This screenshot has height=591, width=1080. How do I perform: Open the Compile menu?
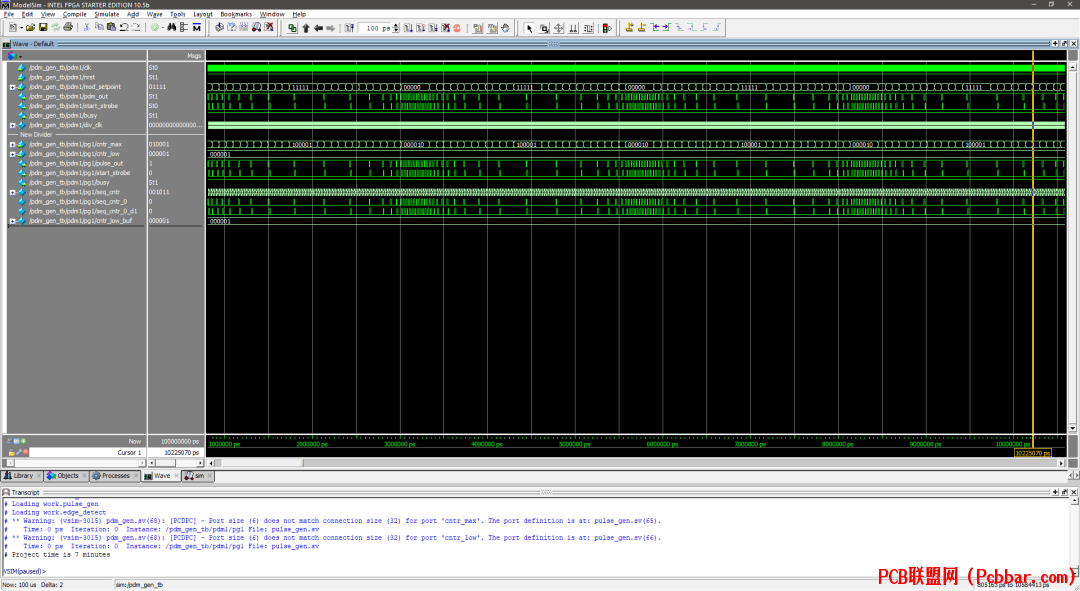[74, 14]
